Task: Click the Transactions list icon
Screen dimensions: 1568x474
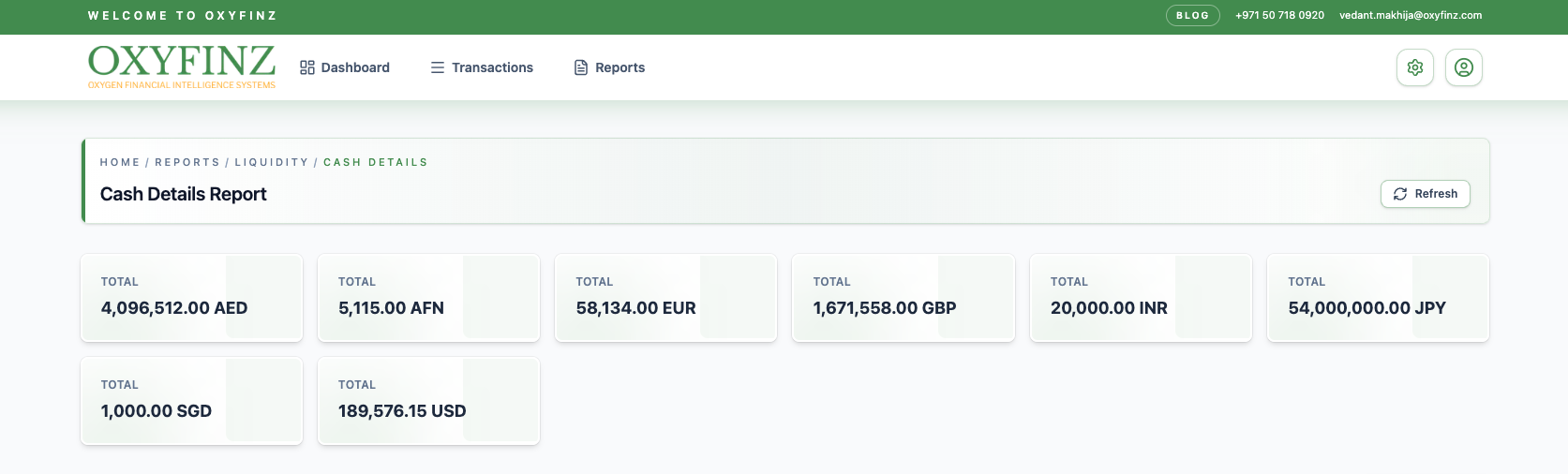Action: (x=438, y=67)
